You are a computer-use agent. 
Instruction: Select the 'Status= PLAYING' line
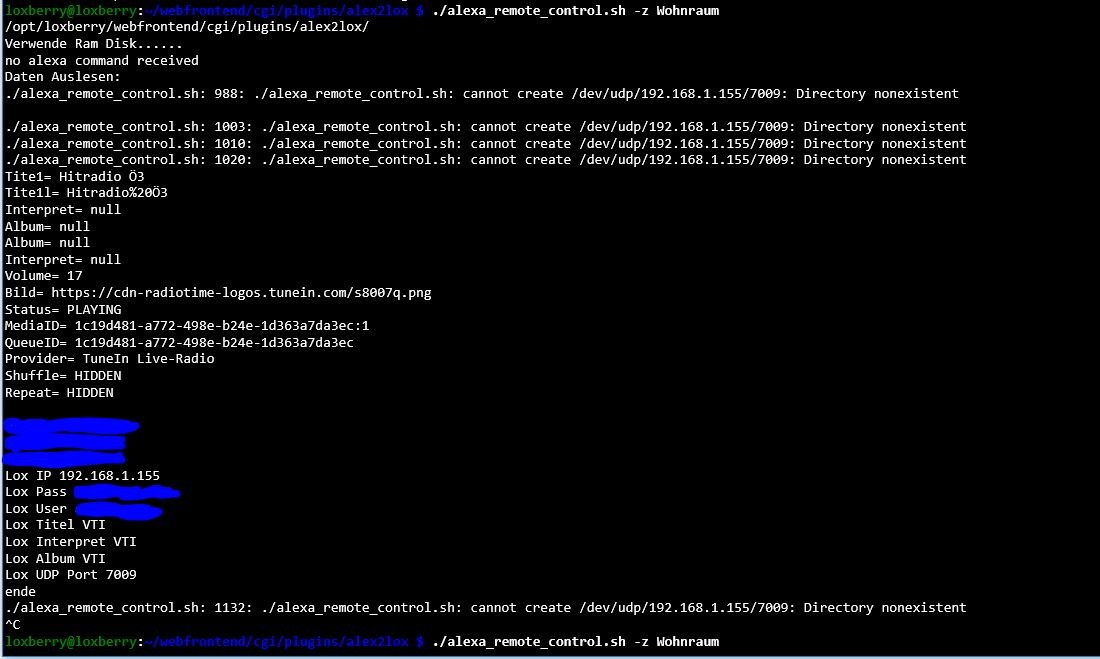(x=63, y=309)
